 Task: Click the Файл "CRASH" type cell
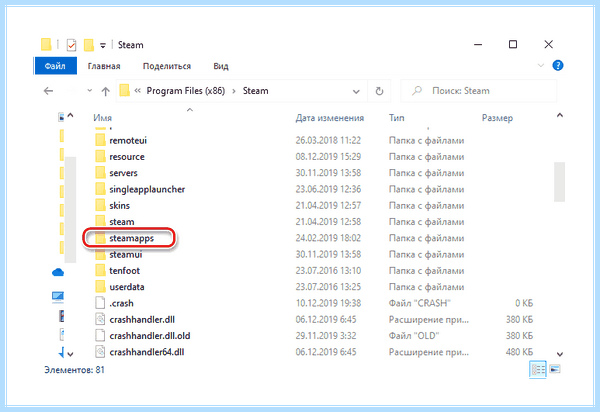coord(419,303)
